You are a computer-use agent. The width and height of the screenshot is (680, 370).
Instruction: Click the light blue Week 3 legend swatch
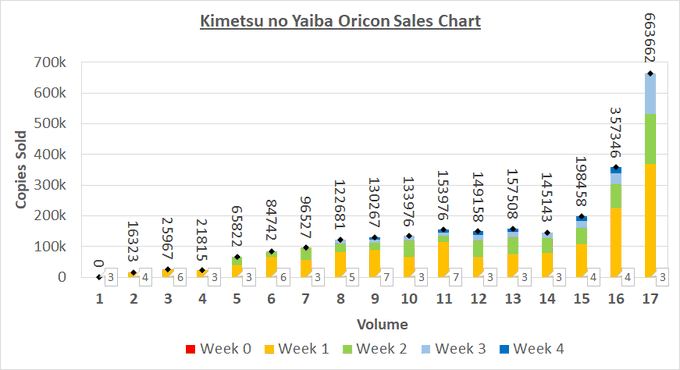coord(425,349)
